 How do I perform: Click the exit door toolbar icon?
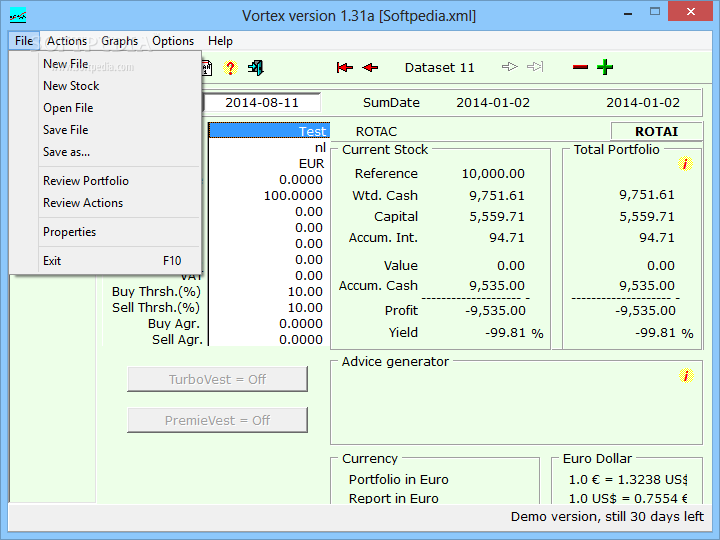pyautogui.click(x=256, y=68)
